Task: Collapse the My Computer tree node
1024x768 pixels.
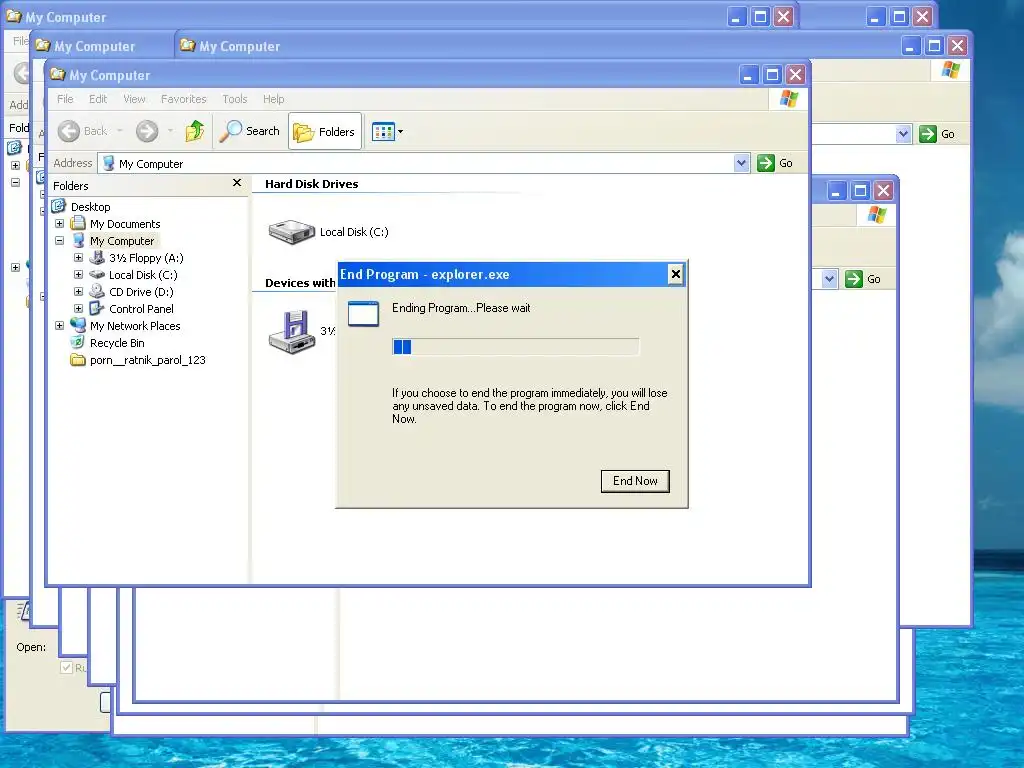Action: point(59,240)
